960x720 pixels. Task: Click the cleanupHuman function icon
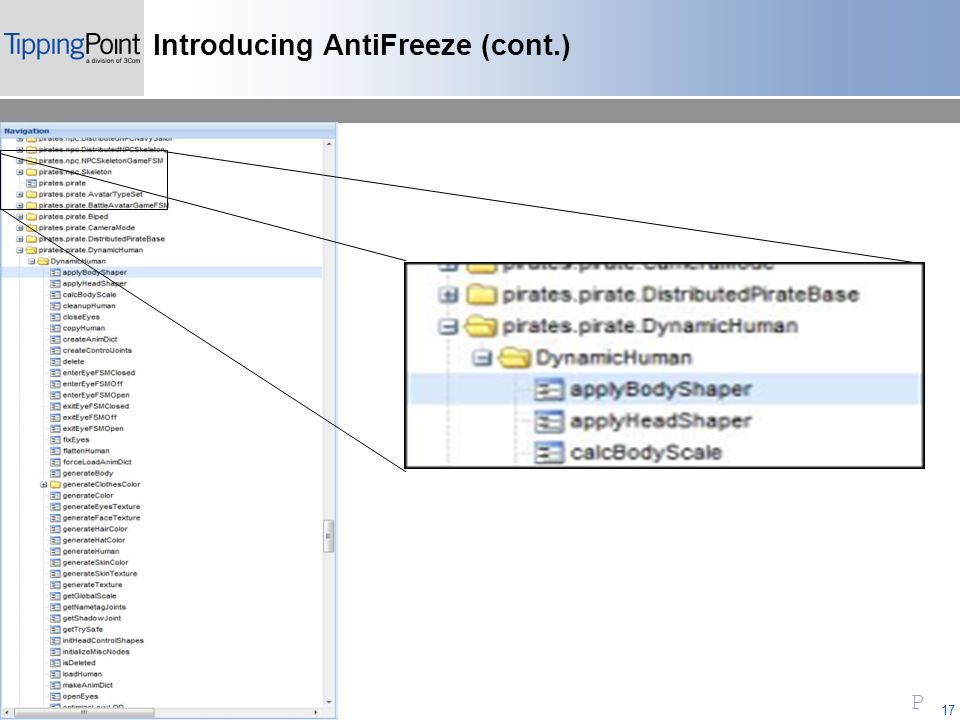(55, 306)
